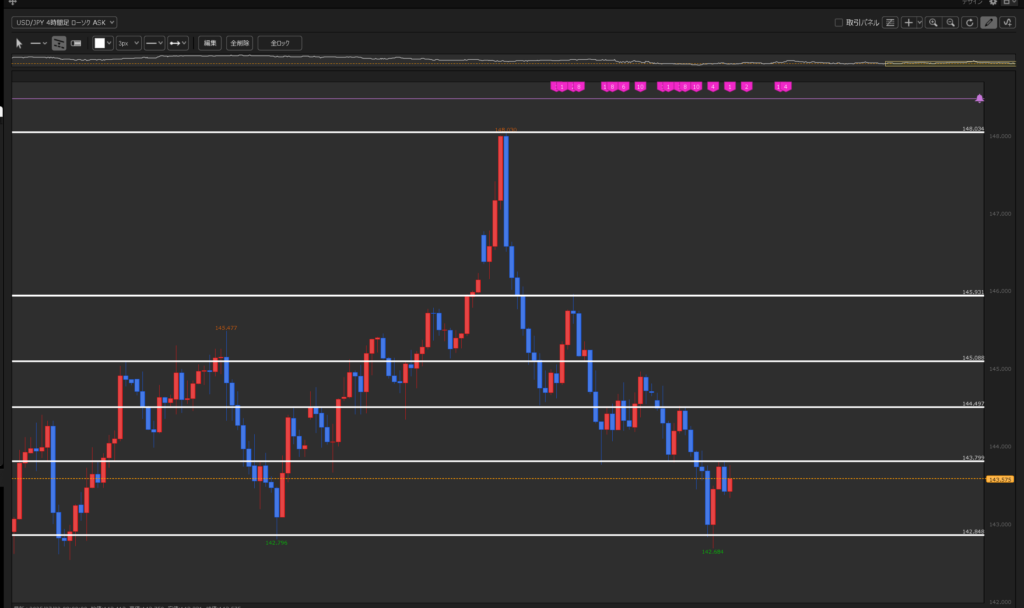The width and height of the screenshot is (1024, 608).
Task: Click the refresh reset chart icon
Action: click(x=970, y=22)
